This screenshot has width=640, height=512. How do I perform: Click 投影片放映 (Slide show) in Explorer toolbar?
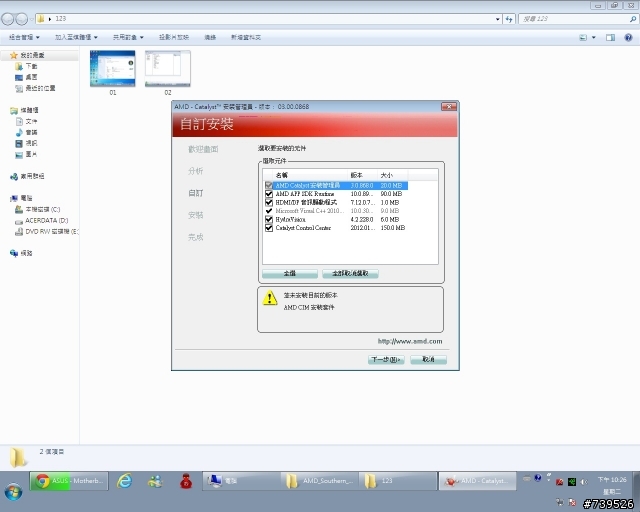174,37
